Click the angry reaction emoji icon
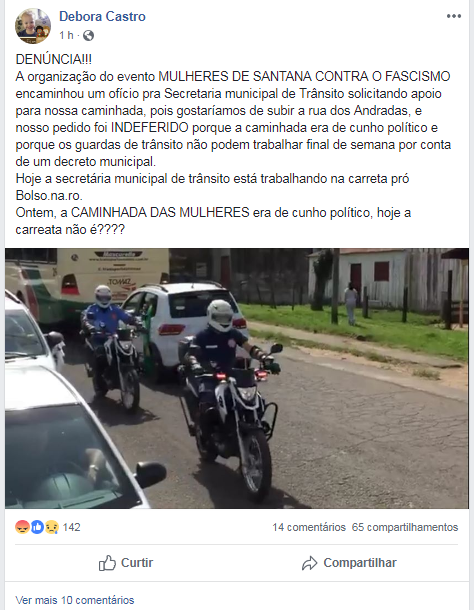The height and width of the screenshot is (610, 474). (22, 527)
